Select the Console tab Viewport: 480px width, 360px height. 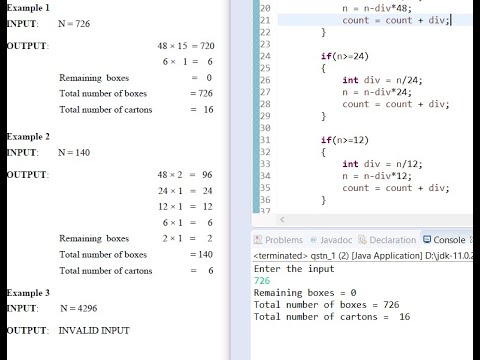(444, 240)
